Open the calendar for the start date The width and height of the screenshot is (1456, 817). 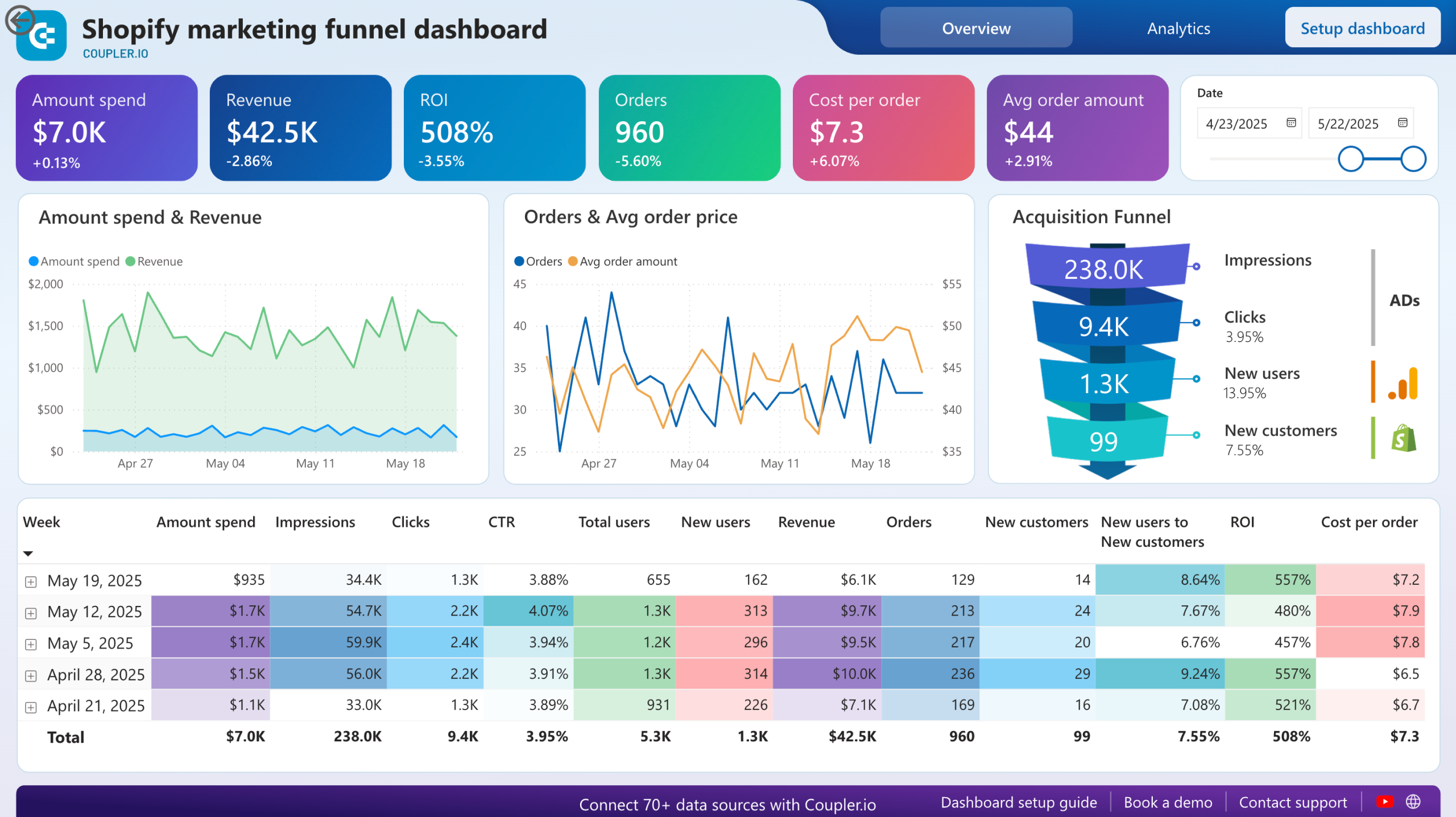[x=1290, y=123]
